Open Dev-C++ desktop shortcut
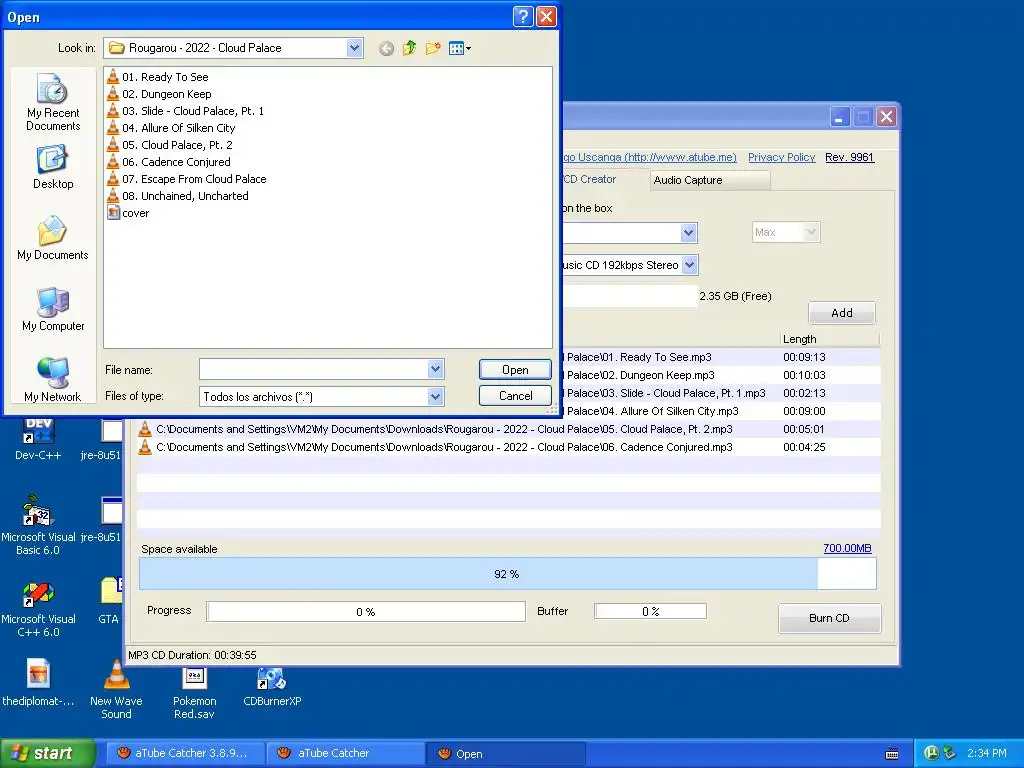Viewport: 1024px width, 768px height. click(38, 440)
